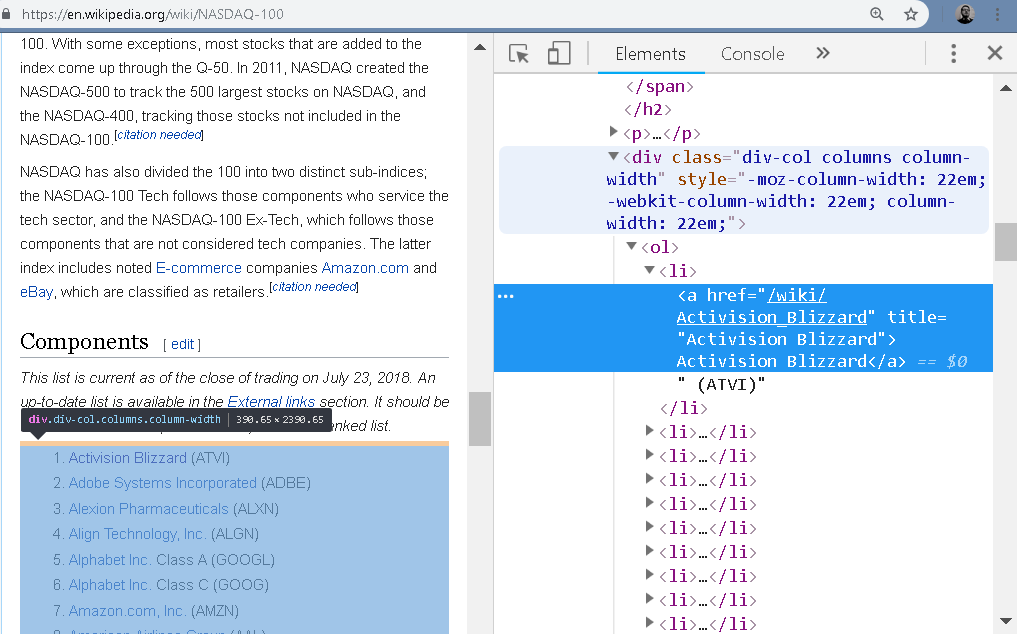Select the closing /h2 tag line

point(648,109)
